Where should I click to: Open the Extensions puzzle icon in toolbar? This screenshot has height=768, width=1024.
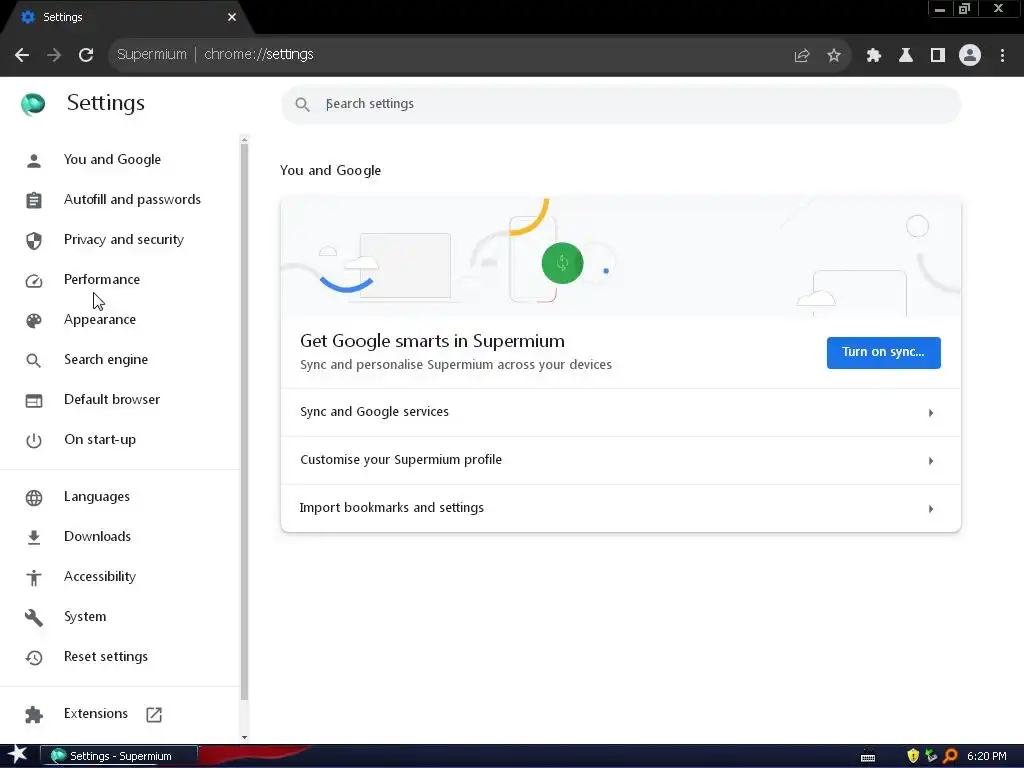(x=874, y=56)
